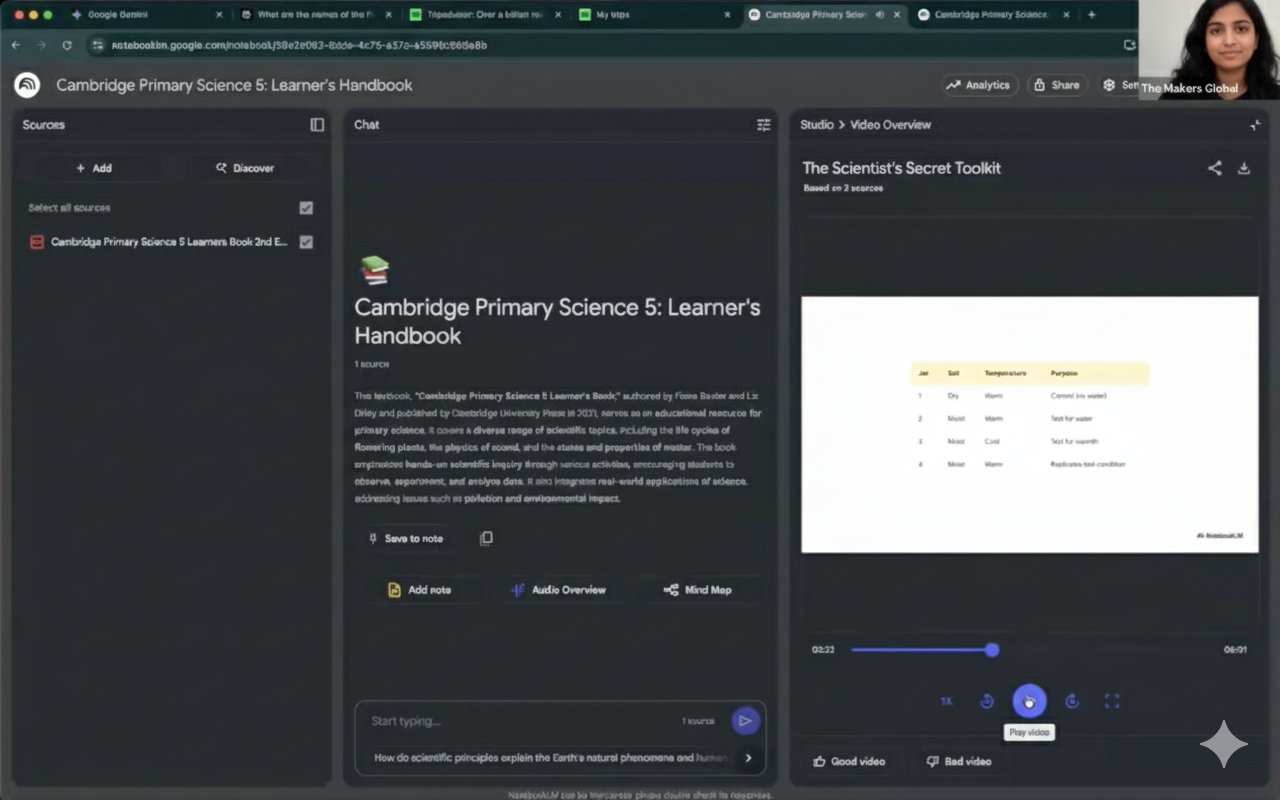Viewport: 1280px width, 800px height.
Task: Generate Audio Overview
Action: 558,590
